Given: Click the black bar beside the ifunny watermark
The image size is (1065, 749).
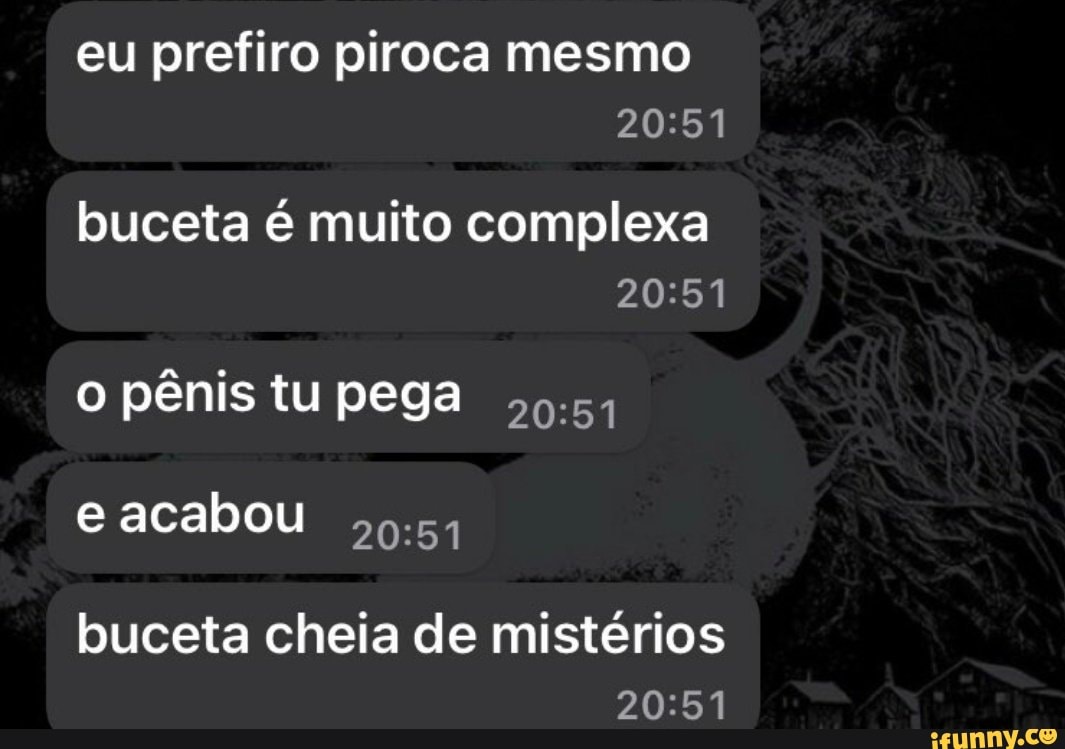Looking at the screenshot, I should (x=462, y=739).
